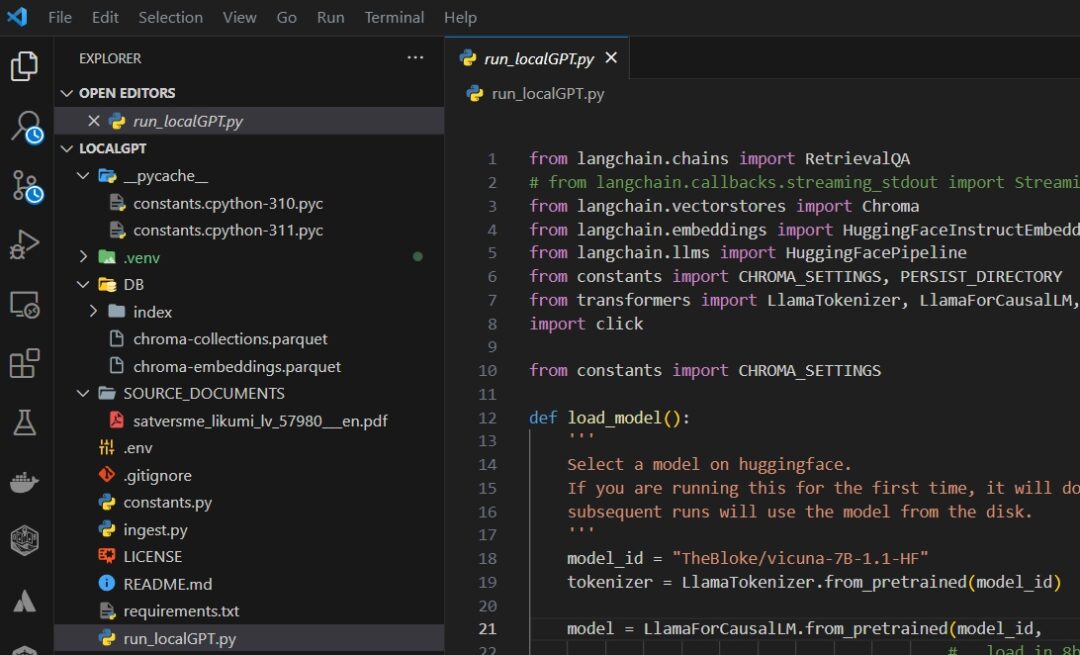Open the Extensions view
This screenshot has width=1080, height=655.
25,363
